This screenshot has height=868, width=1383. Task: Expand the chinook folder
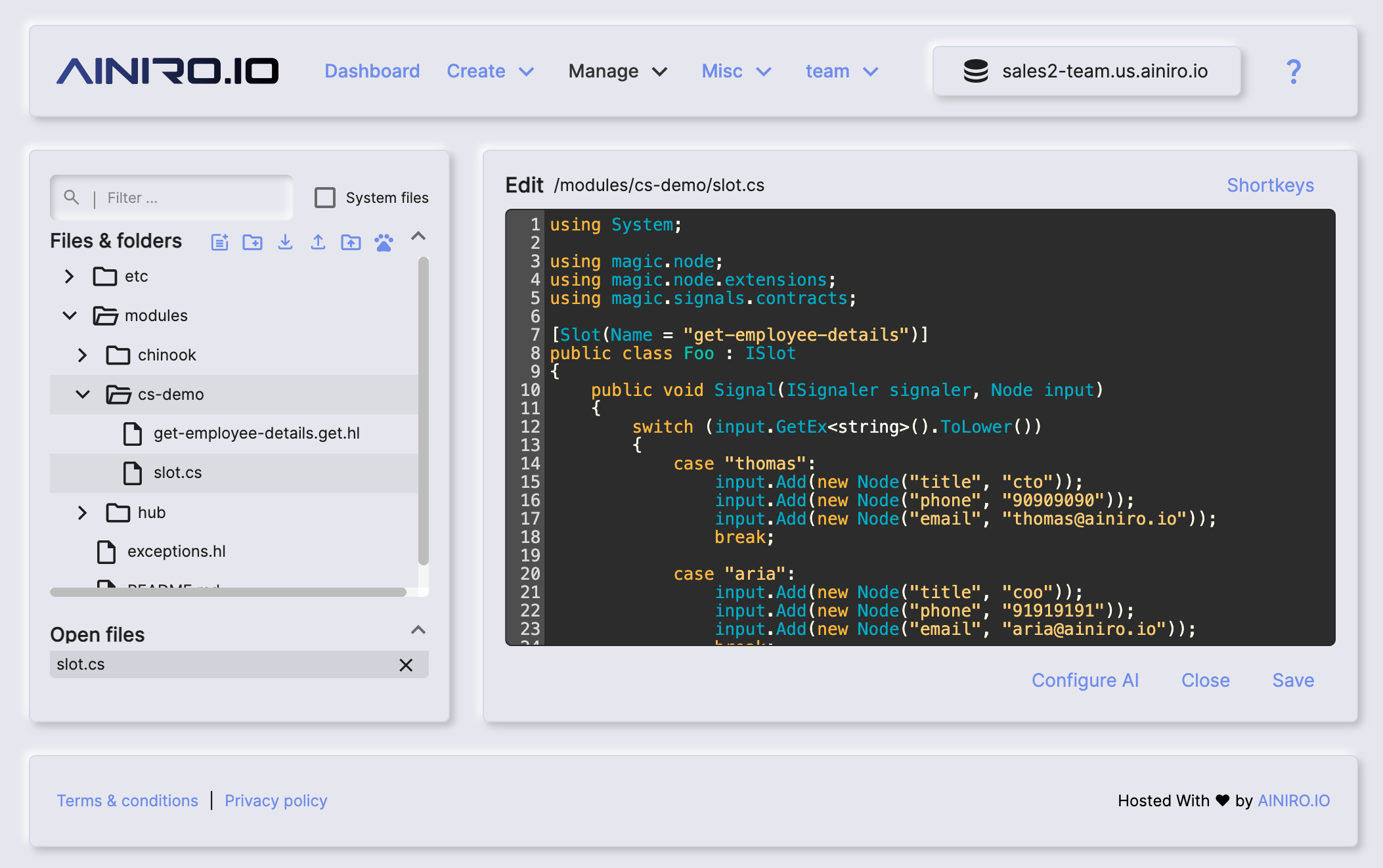click(82, 355)
